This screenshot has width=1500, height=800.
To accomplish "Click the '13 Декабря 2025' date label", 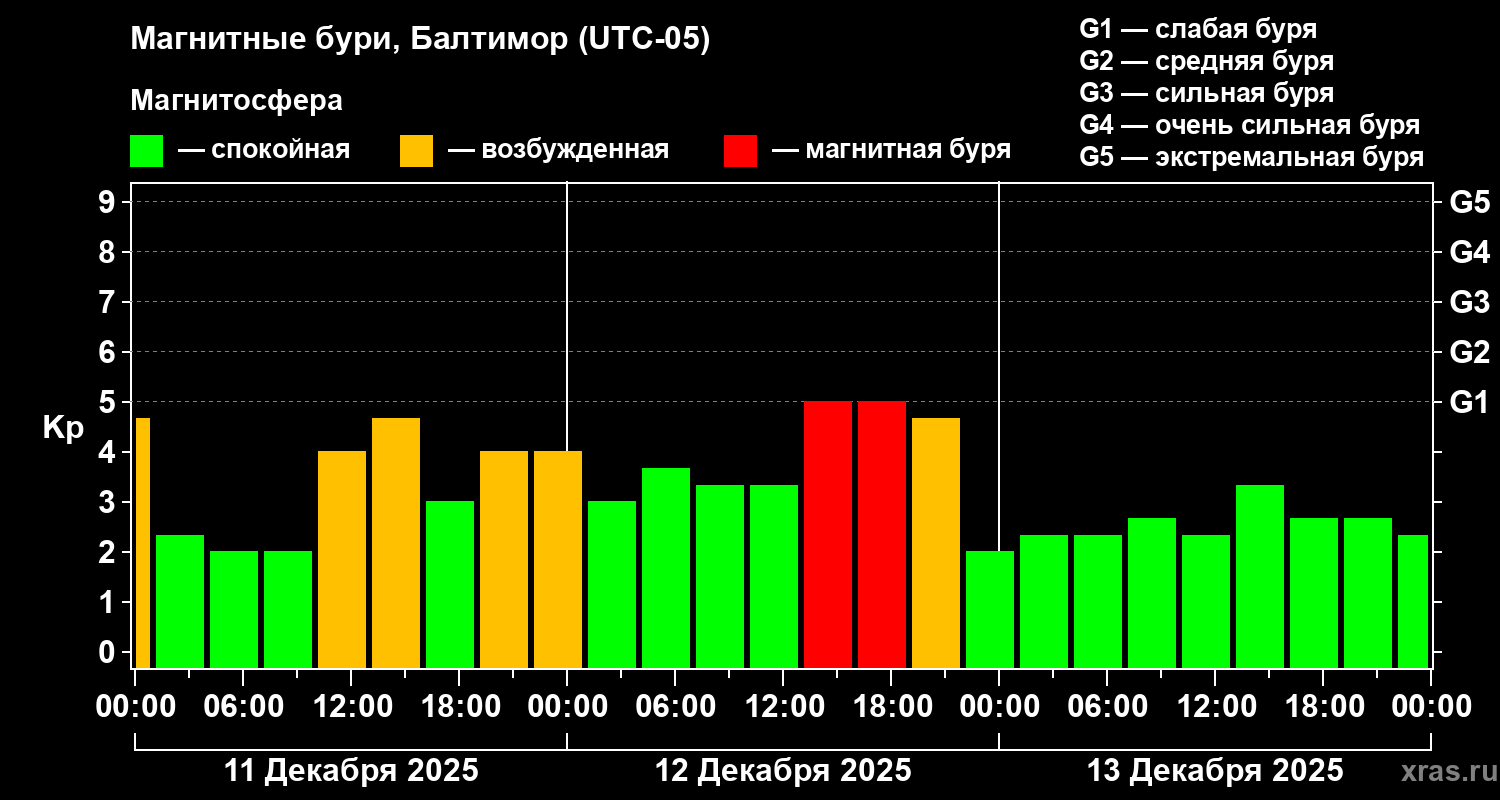I will [x=1215, y=771].
